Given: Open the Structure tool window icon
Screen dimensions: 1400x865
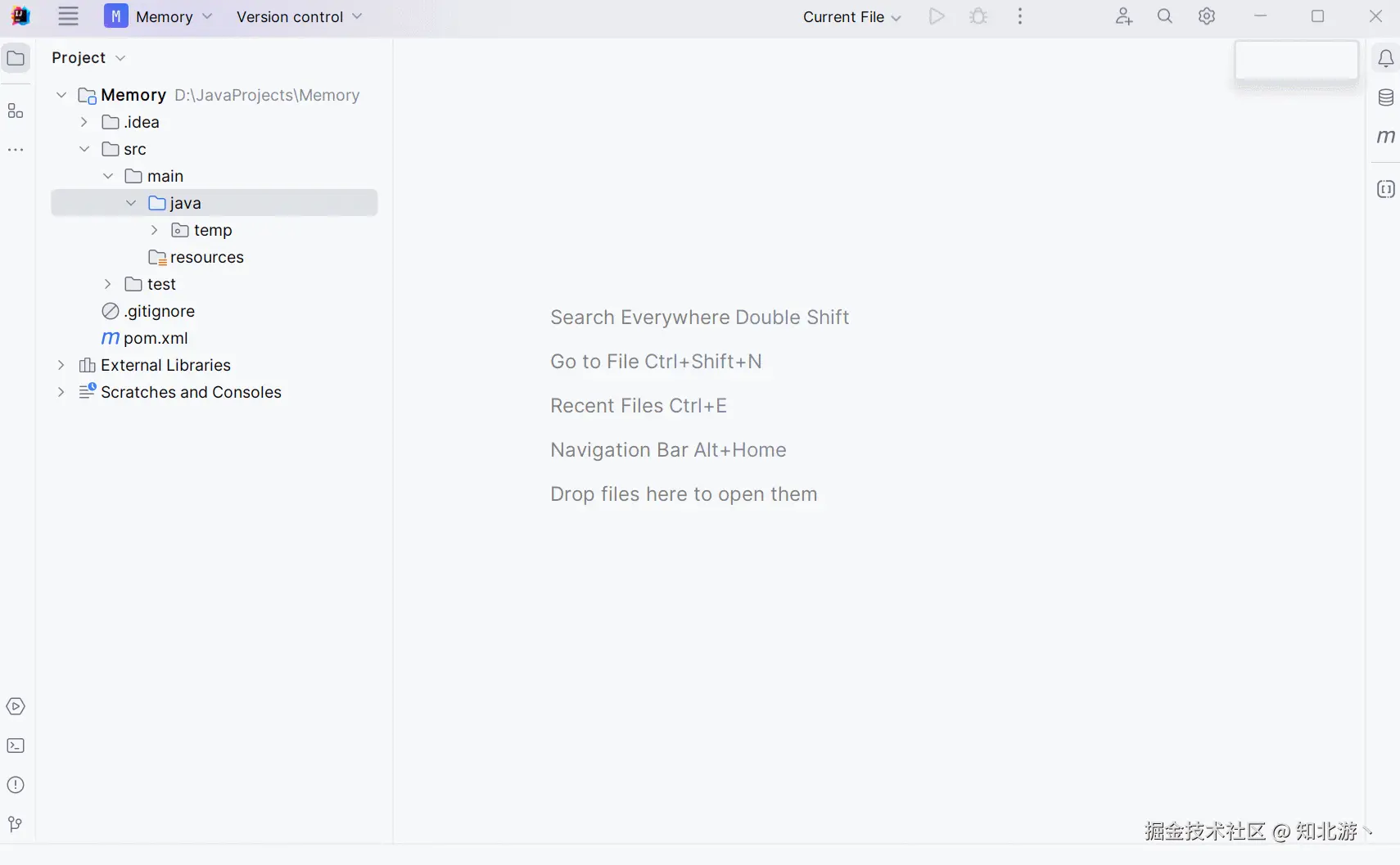Looking at the screenshot, I should (x=16, y=110).
